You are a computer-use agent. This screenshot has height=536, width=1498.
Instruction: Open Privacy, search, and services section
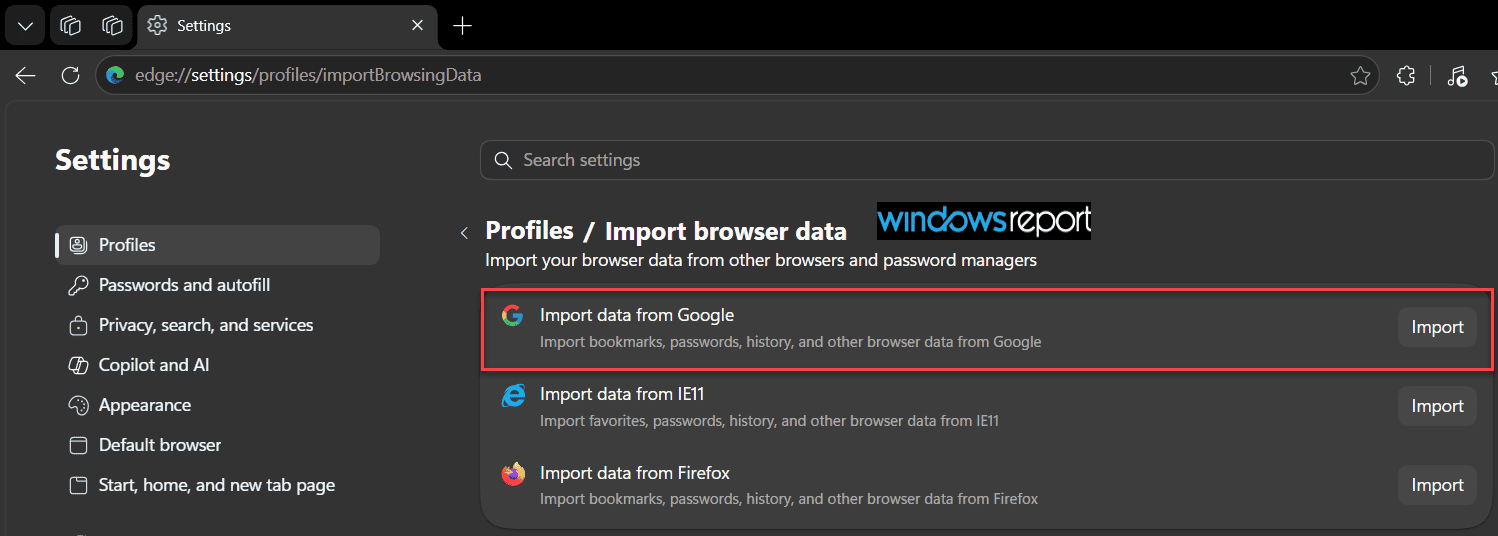click(x=206, y=325)
